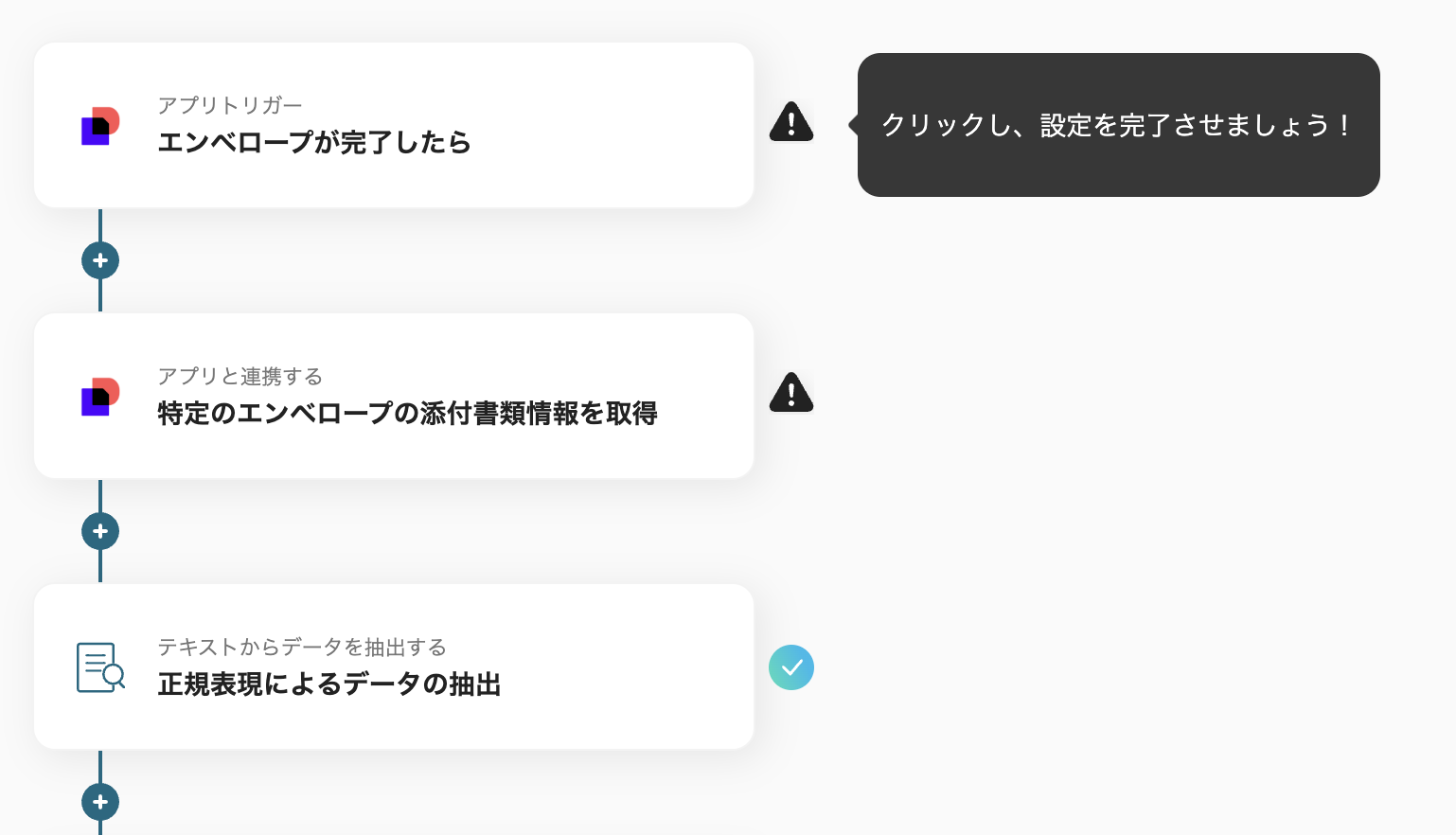The width and height of the screenshot is (1456, 835).
Task: Click empty canvas below the tooltip
Action: click(1117, 426)
